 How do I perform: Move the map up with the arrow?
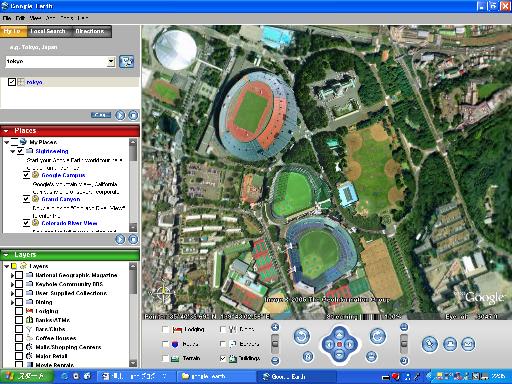pyautogui.click(x=339, y=334)
